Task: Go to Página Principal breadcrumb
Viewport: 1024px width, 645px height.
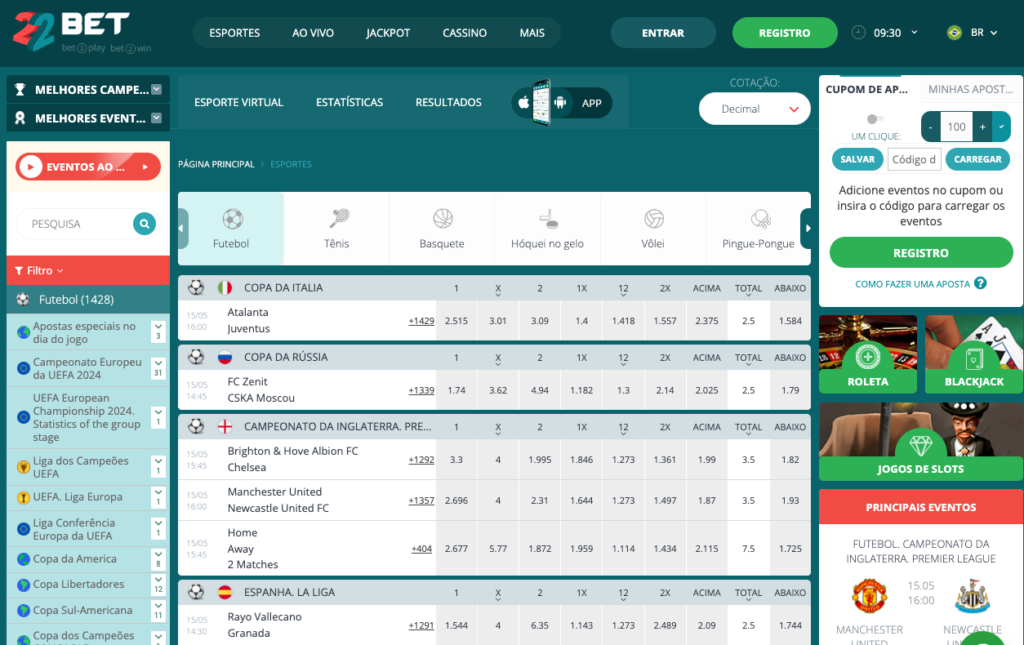Action: coord(216,165)
